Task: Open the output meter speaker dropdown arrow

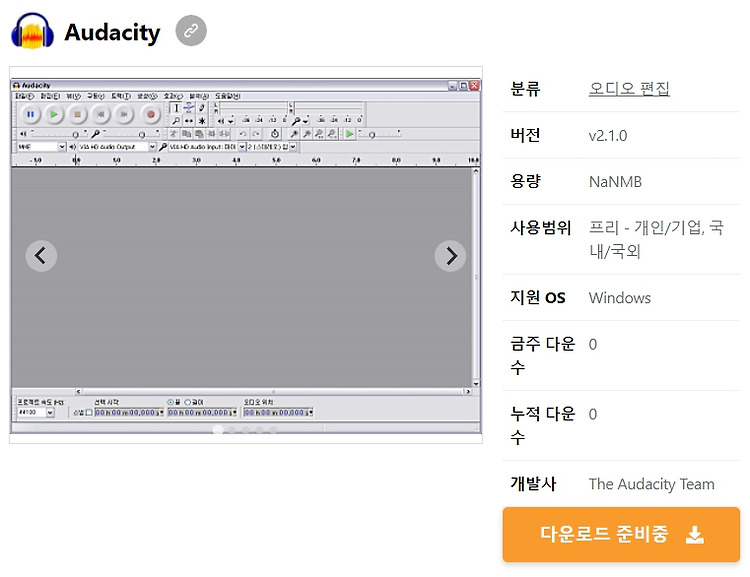Action: [x=231, y=121]
